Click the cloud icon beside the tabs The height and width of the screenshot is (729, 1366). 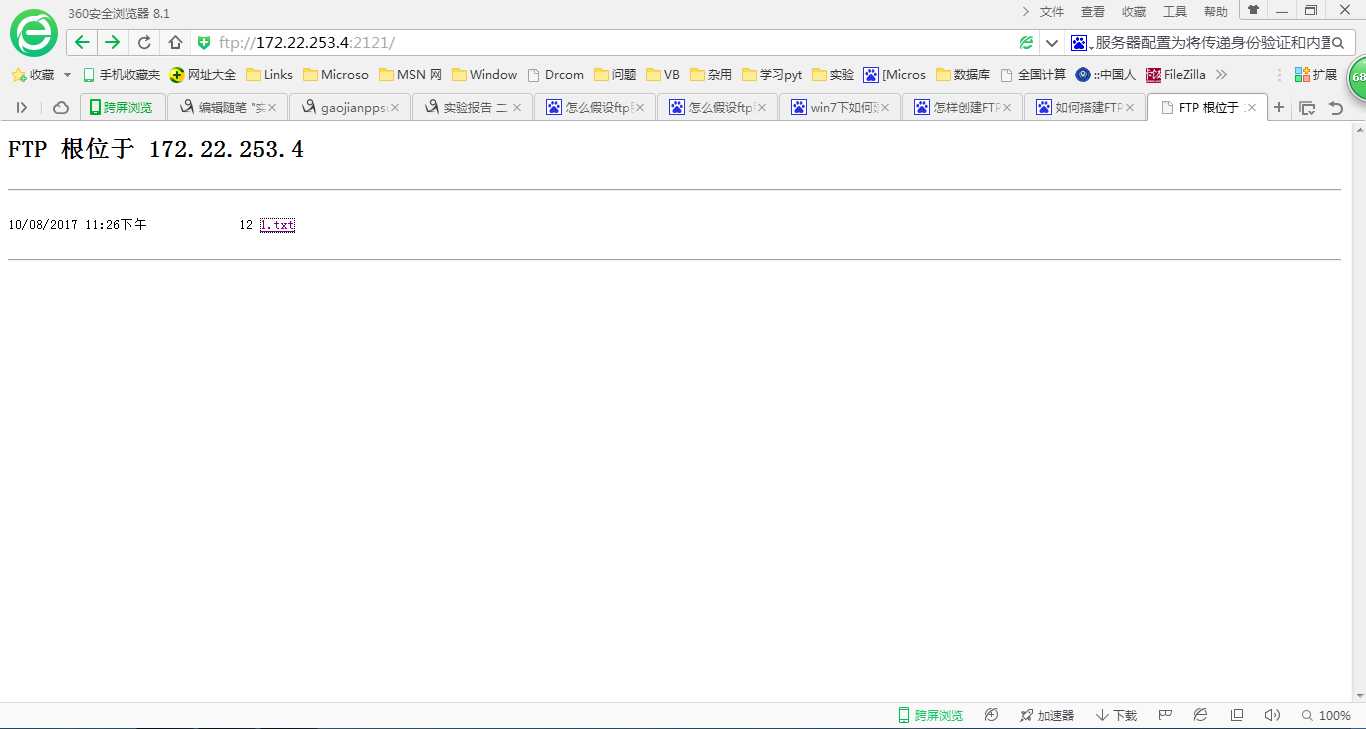[x=61, y=107]
